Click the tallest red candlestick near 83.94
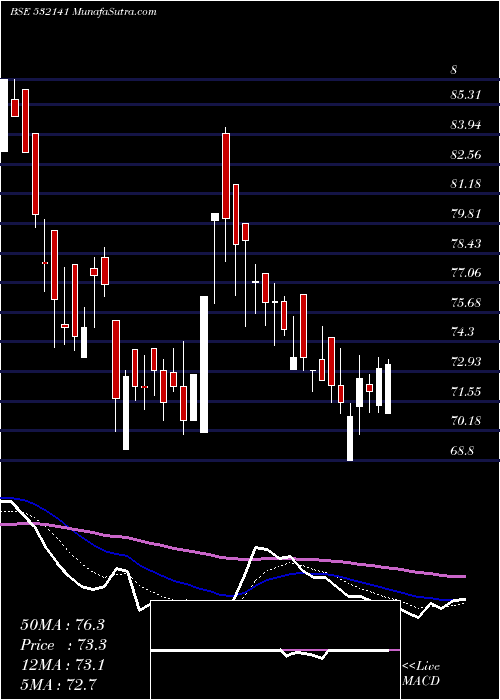Image resolution: width=500 pixels, height=700 pixels. coord(226,176)
